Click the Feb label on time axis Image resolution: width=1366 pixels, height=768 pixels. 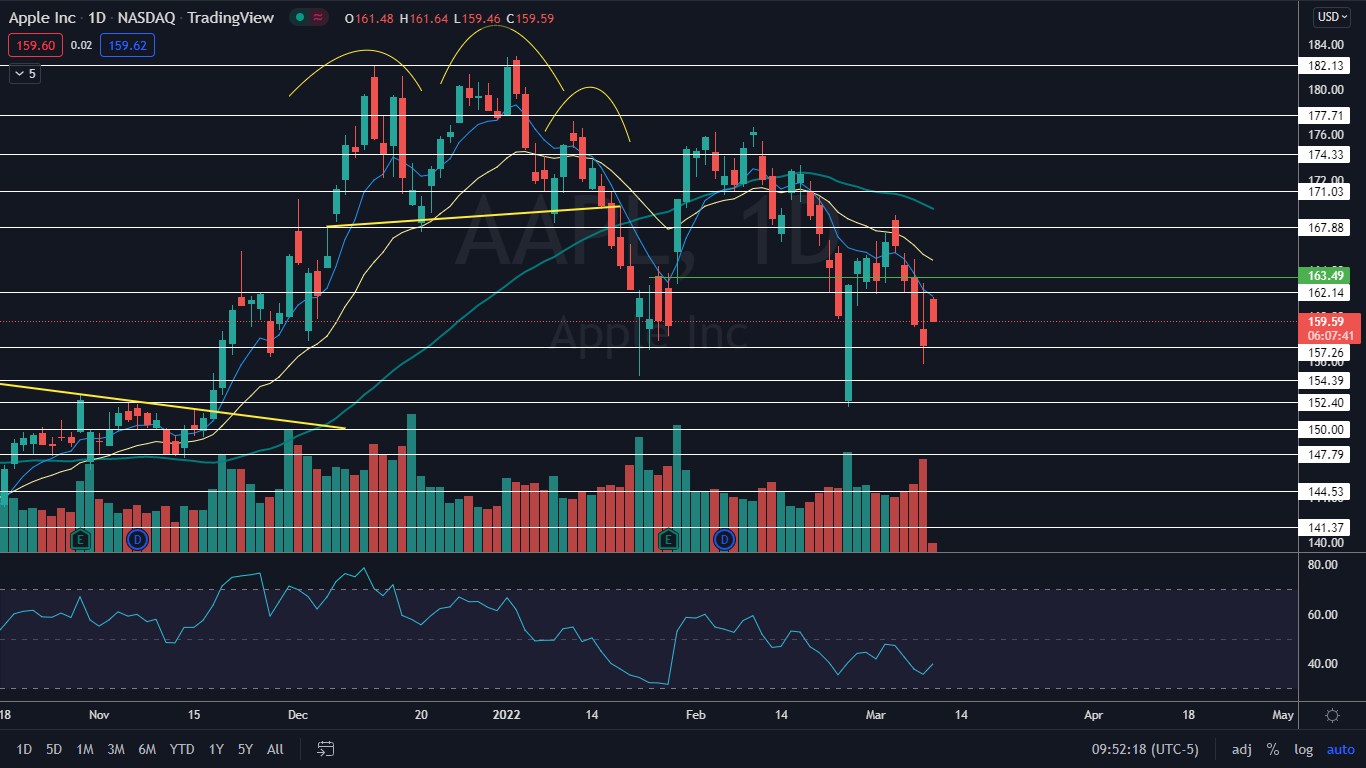(x=695, y=715)
